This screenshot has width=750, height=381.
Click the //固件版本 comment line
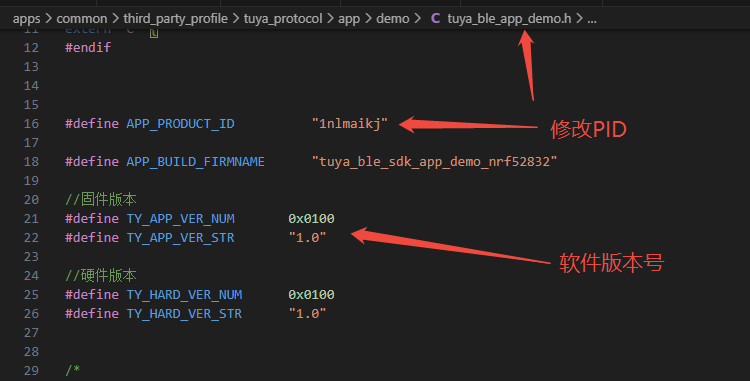100,199
